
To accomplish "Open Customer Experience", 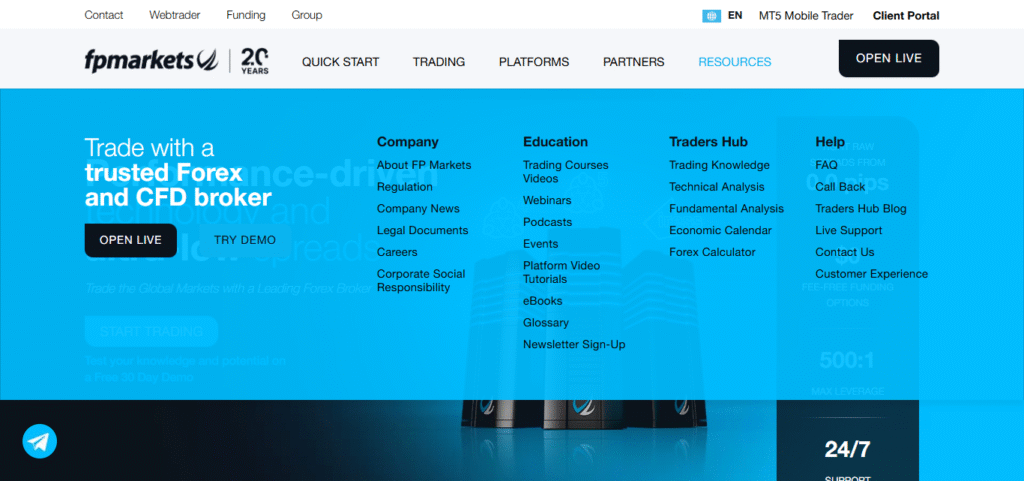I will (871, 274).
